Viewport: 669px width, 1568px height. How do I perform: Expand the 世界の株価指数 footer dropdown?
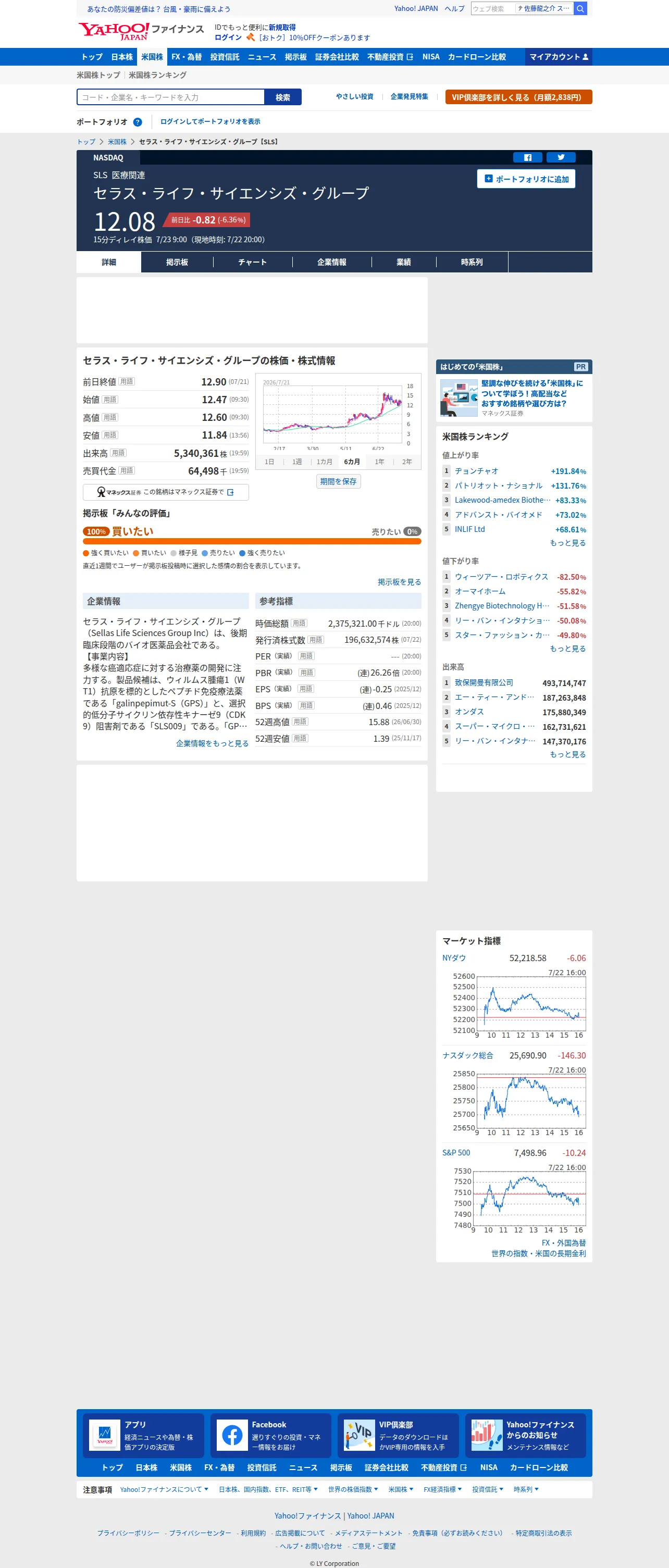click(353, 1489)
